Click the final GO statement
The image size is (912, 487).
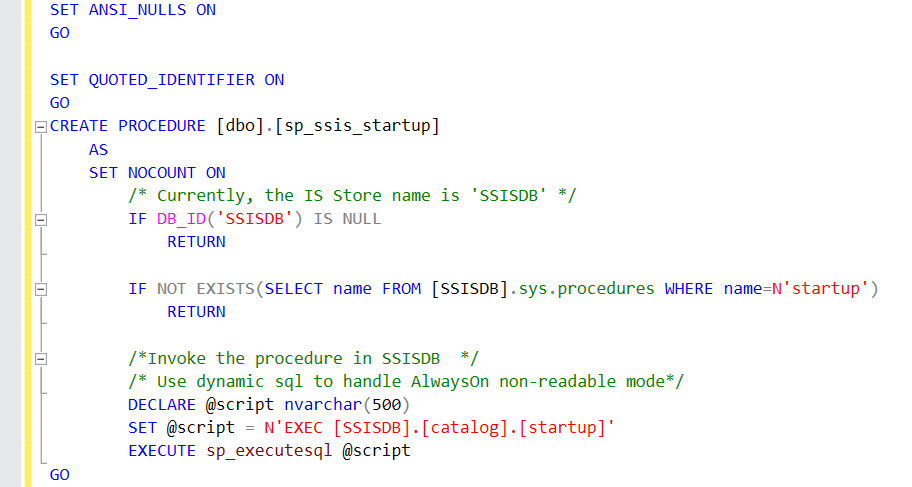click(60, 474)
